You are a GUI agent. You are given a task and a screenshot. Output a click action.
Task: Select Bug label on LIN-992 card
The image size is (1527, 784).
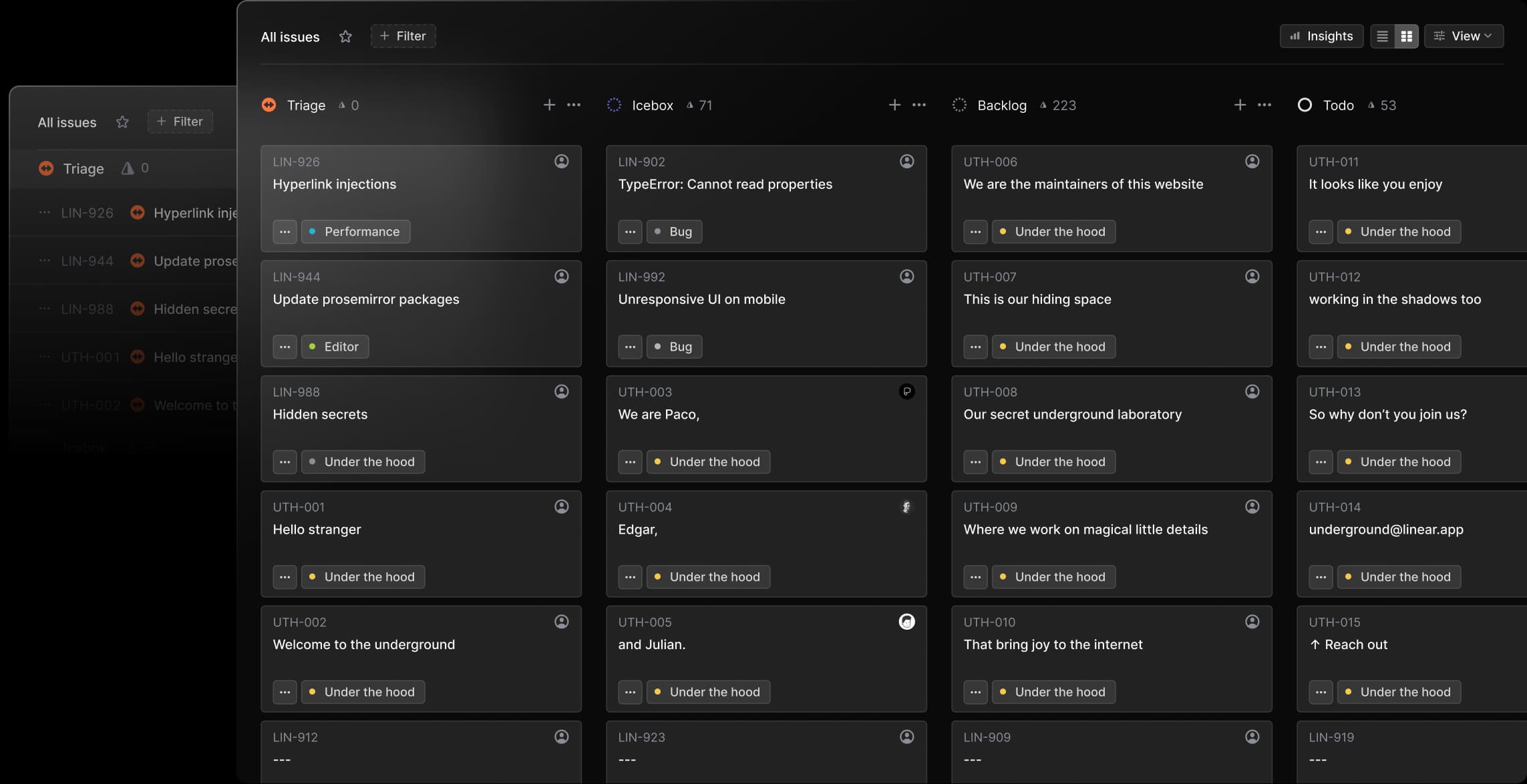tap(674, 347)
